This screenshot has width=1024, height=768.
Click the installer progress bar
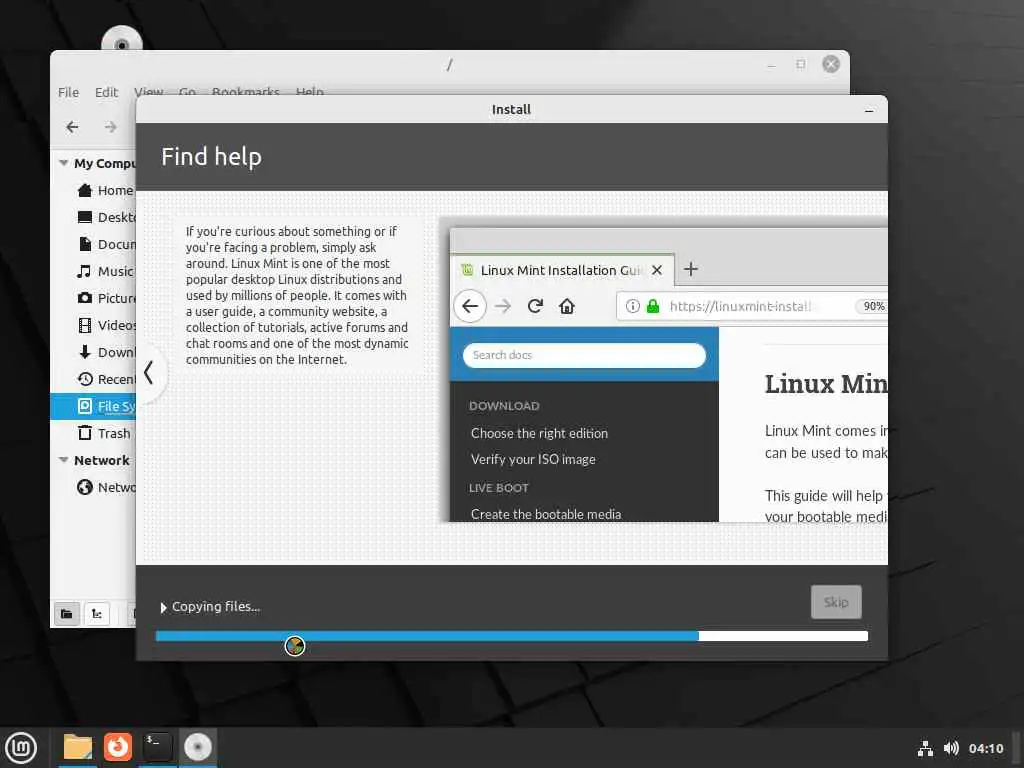pyautogui.click(x=511, y=636)
